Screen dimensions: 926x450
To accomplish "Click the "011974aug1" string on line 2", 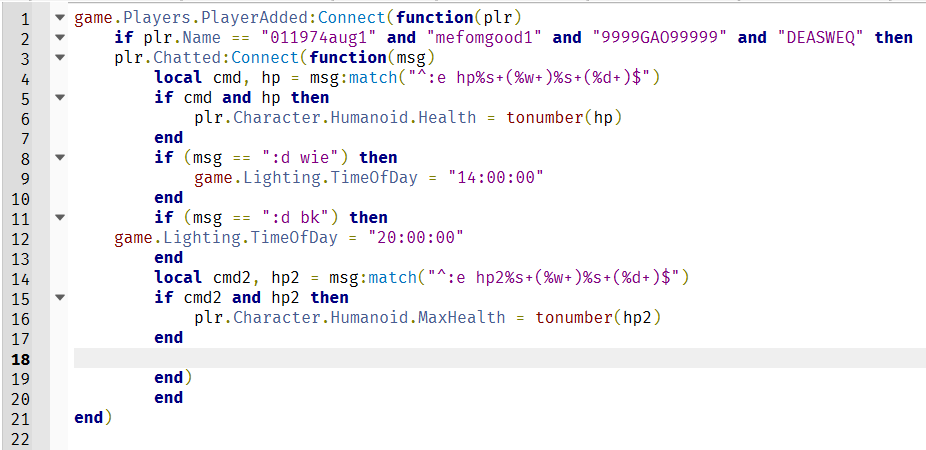I will (318, 38).
